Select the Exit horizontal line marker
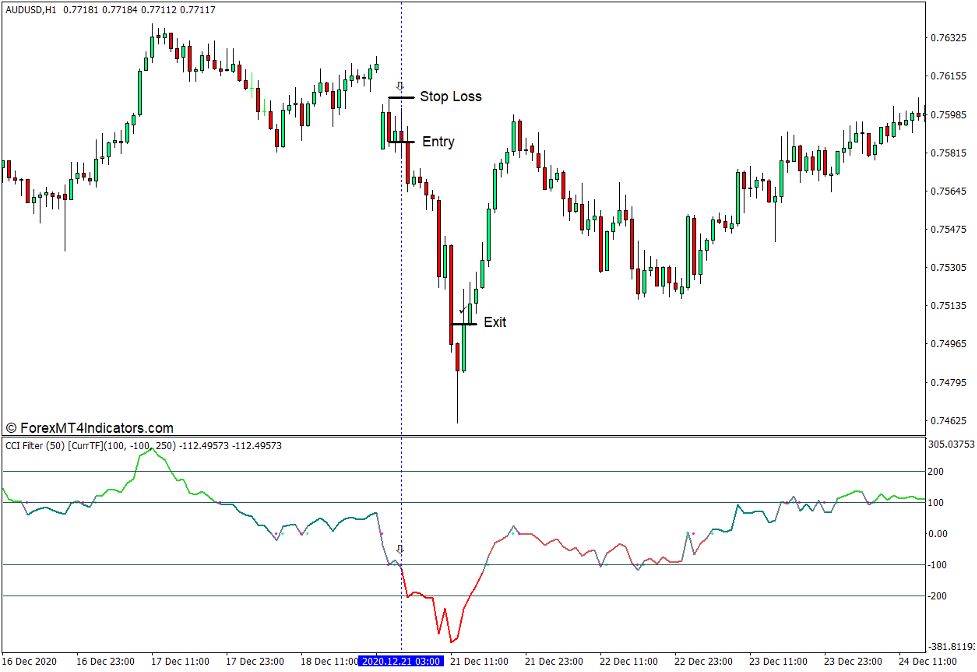Image resolution: width=977 pixels, height=672 pixels. click(x=463, y=324)
